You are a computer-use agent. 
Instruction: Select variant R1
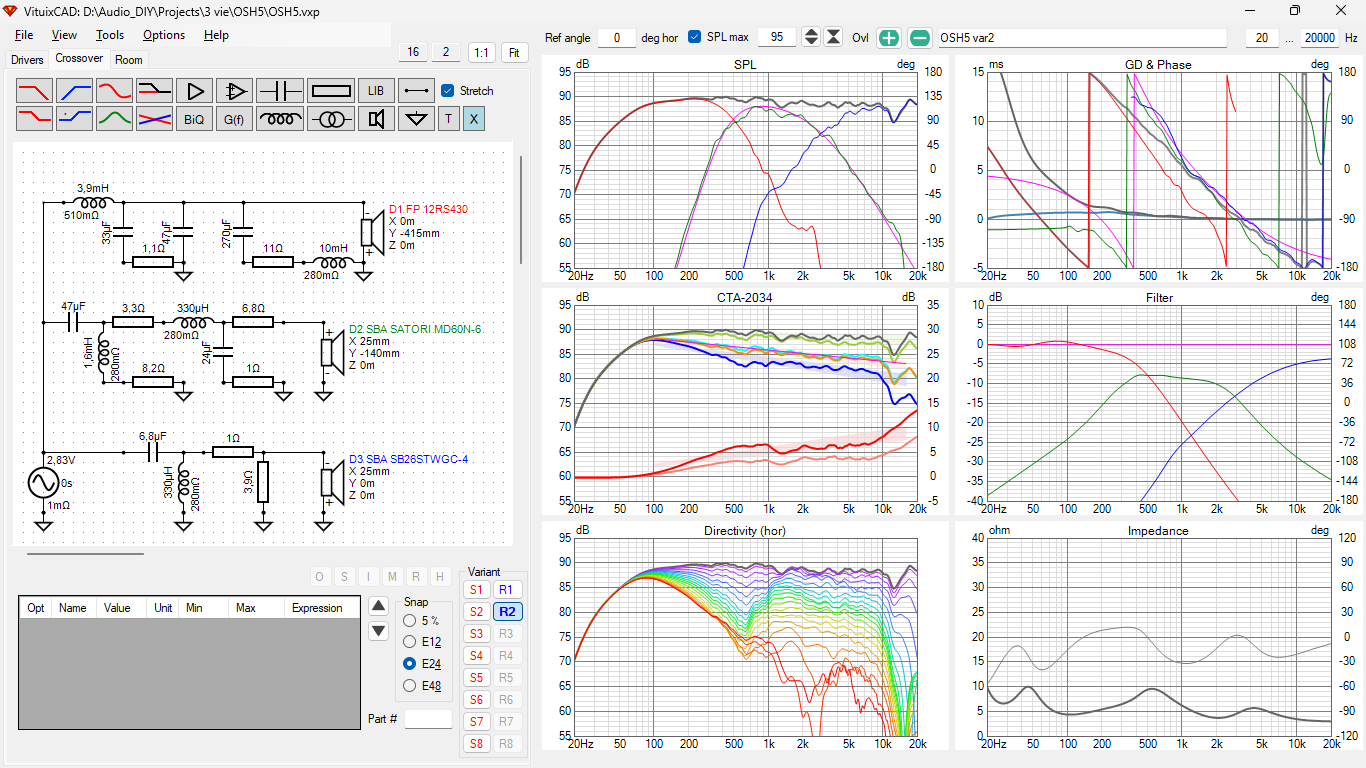(506, 590)
